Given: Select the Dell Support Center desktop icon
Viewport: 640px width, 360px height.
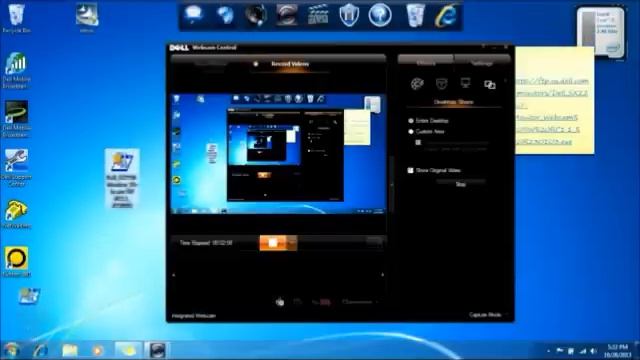Looking at the screenshot, I should coord(16,168).
